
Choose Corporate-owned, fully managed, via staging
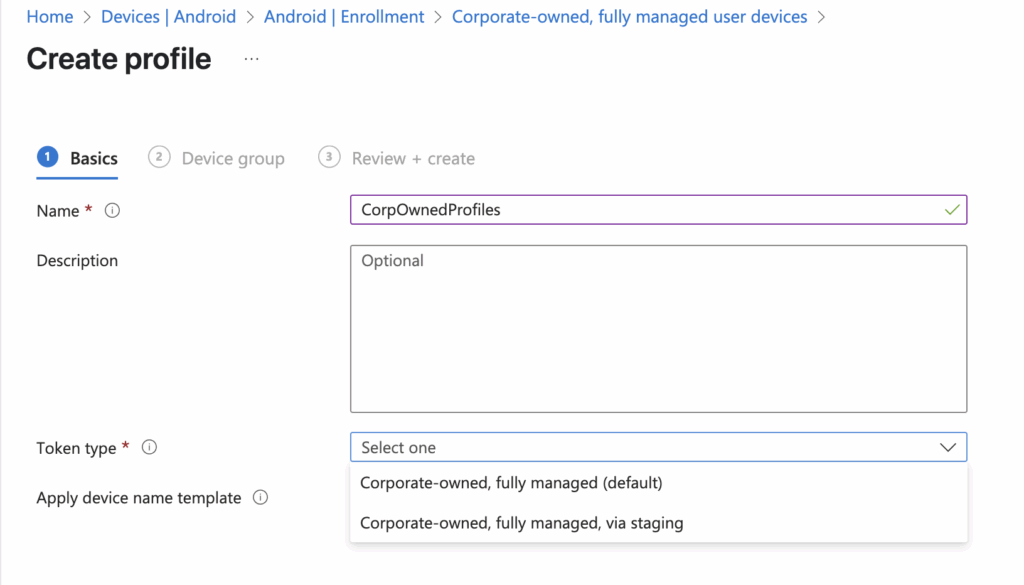pos(521,523)
